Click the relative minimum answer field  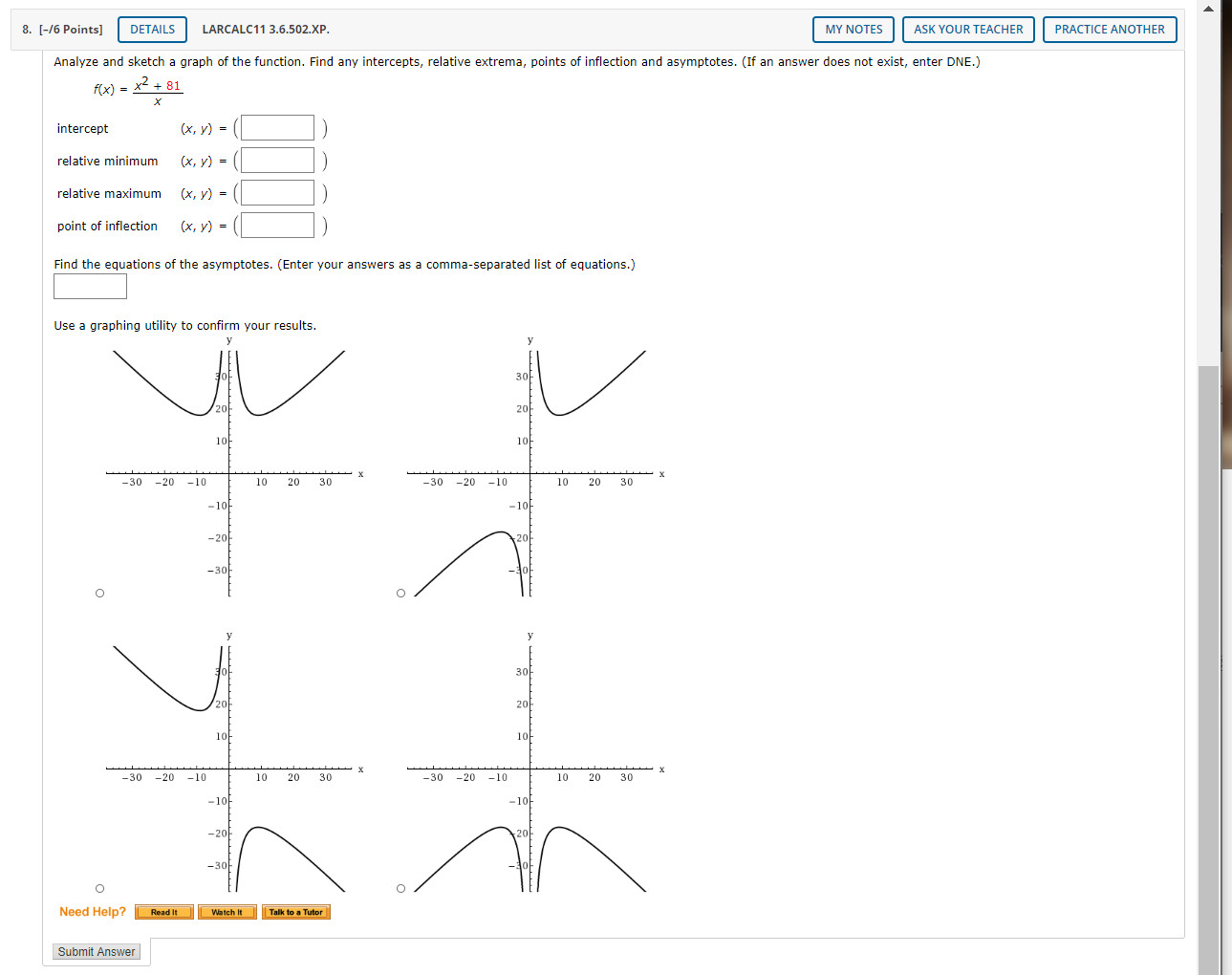click(276, 160)
